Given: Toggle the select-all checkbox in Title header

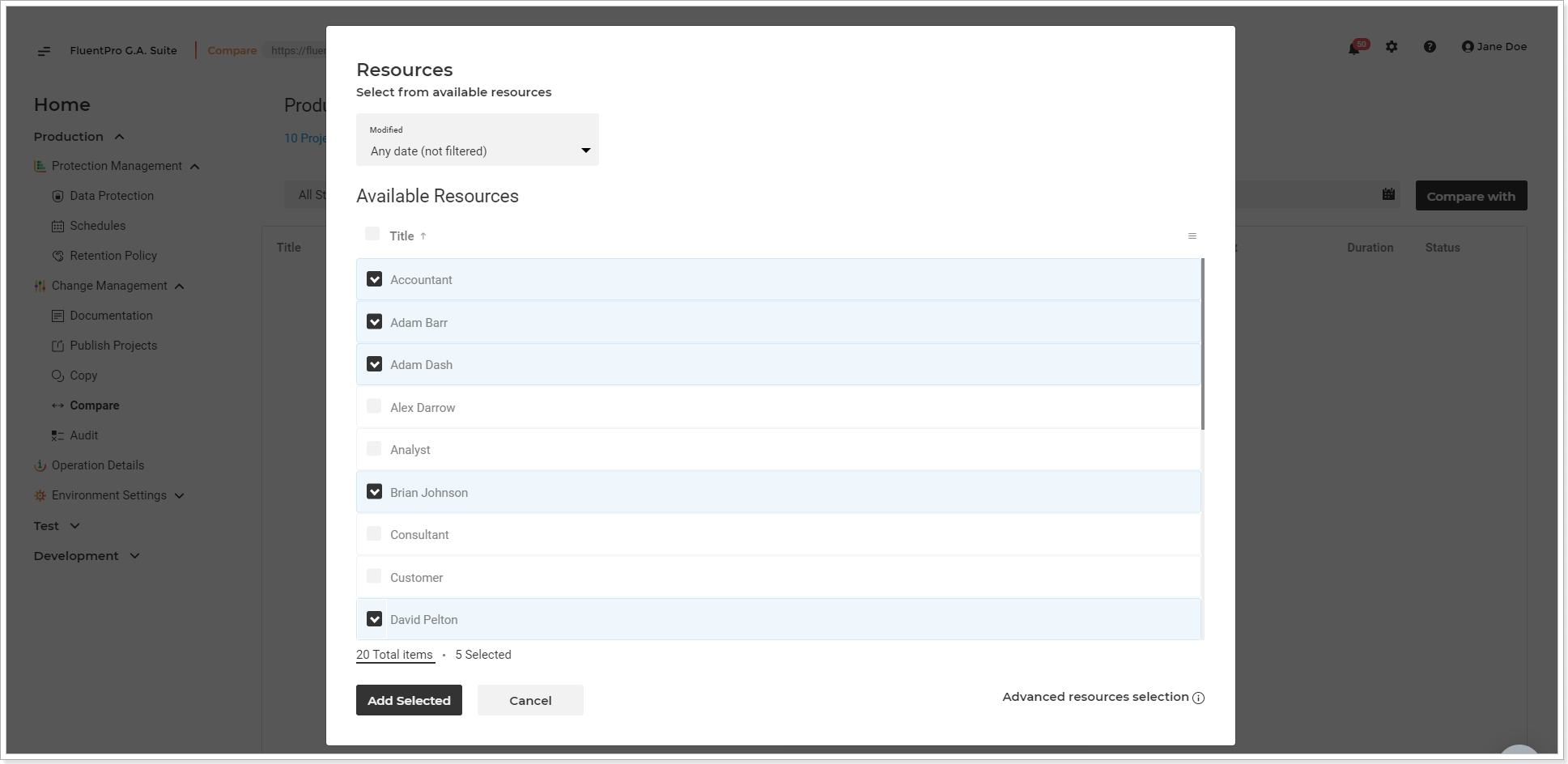Looking at the screenshot, I should (372, 234).
